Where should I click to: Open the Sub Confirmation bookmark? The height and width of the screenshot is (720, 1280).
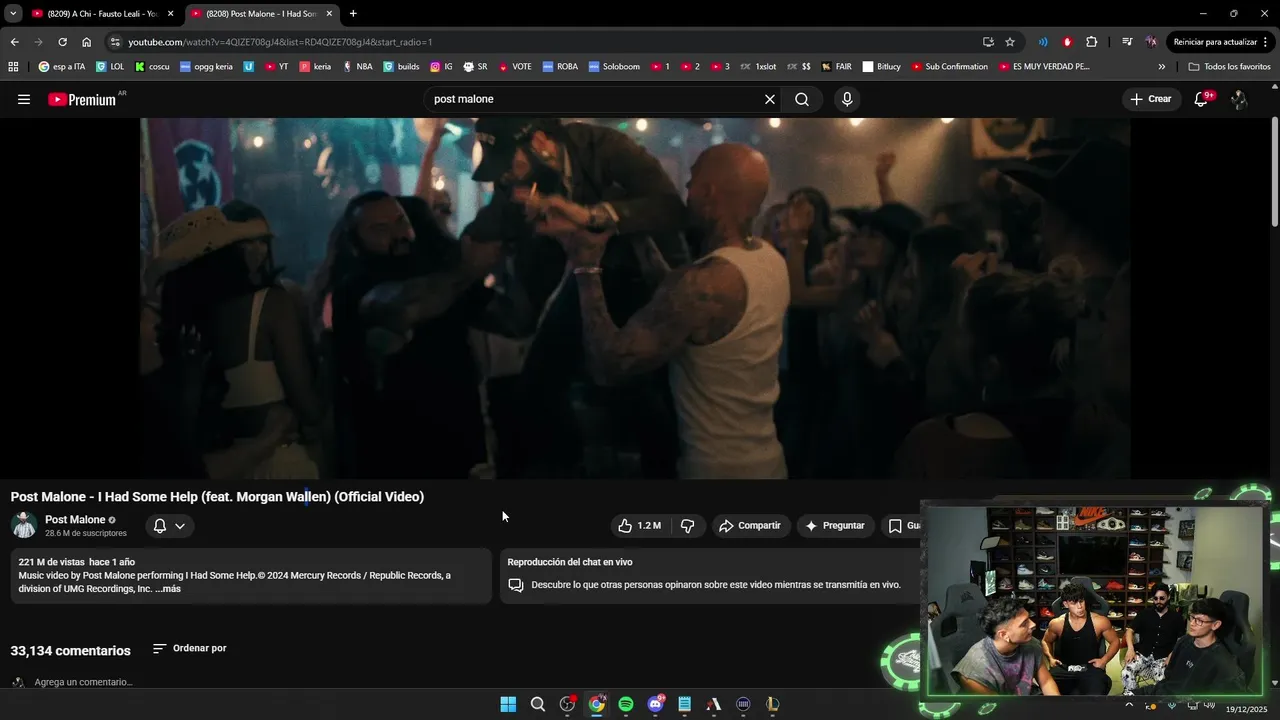(x=949, y=67)
